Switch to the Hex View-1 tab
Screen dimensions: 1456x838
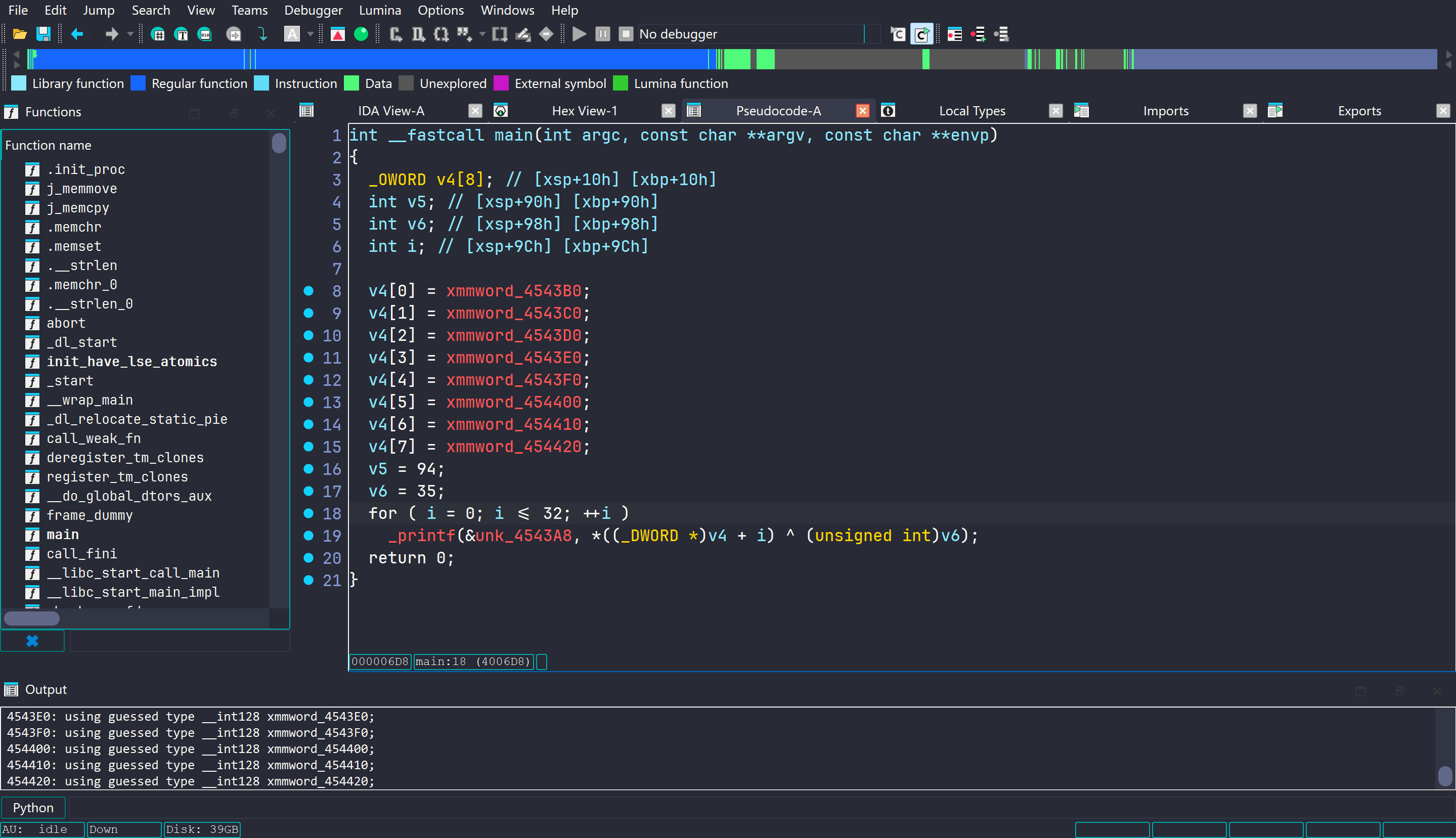pos(584,111)
